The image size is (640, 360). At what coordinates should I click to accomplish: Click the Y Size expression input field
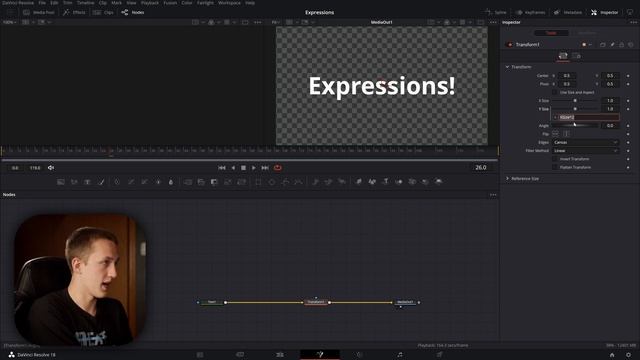coord(588,117)
